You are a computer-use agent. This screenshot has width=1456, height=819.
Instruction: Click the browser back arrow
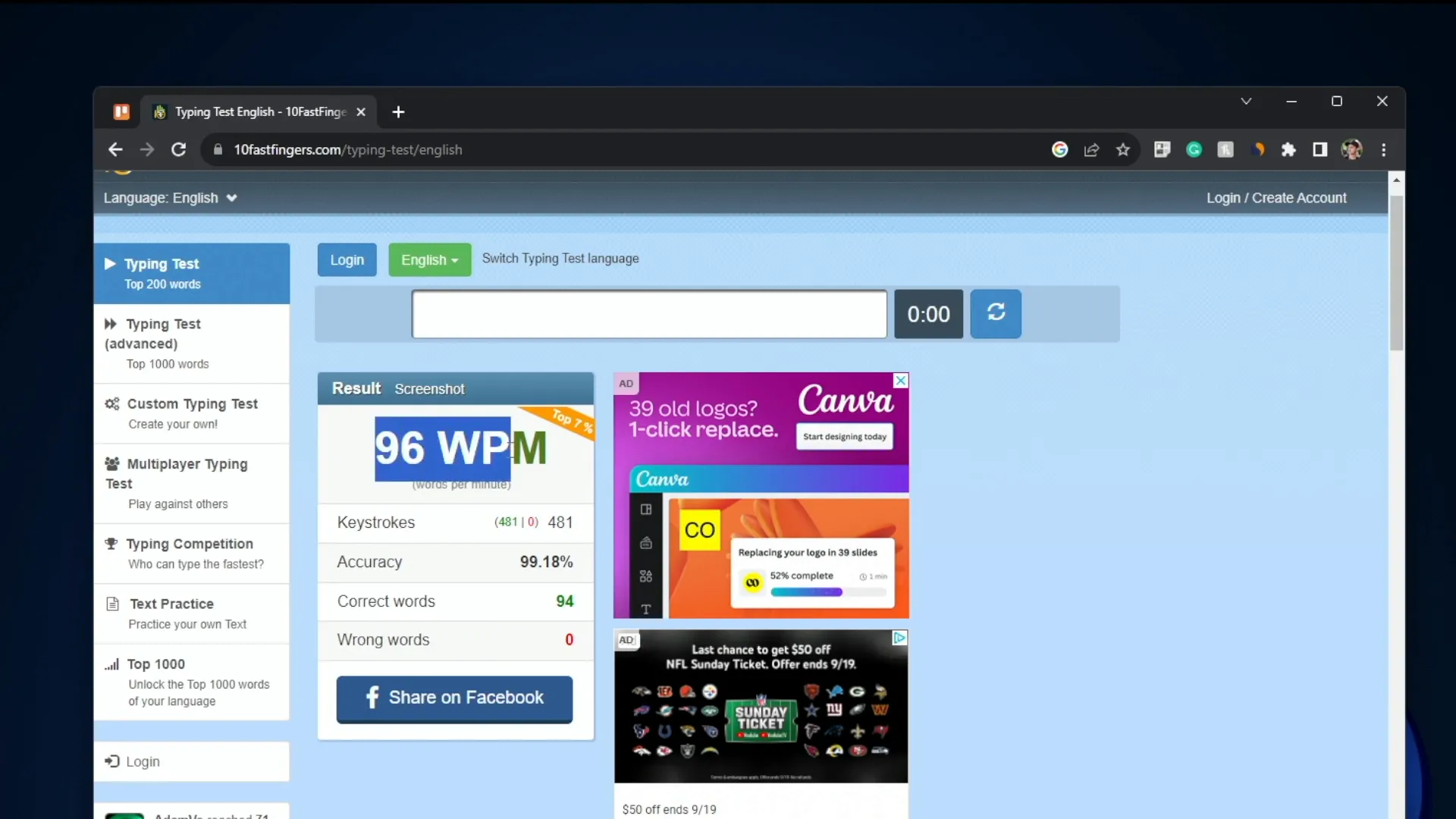pyautogui.click(x=115, y=150)
